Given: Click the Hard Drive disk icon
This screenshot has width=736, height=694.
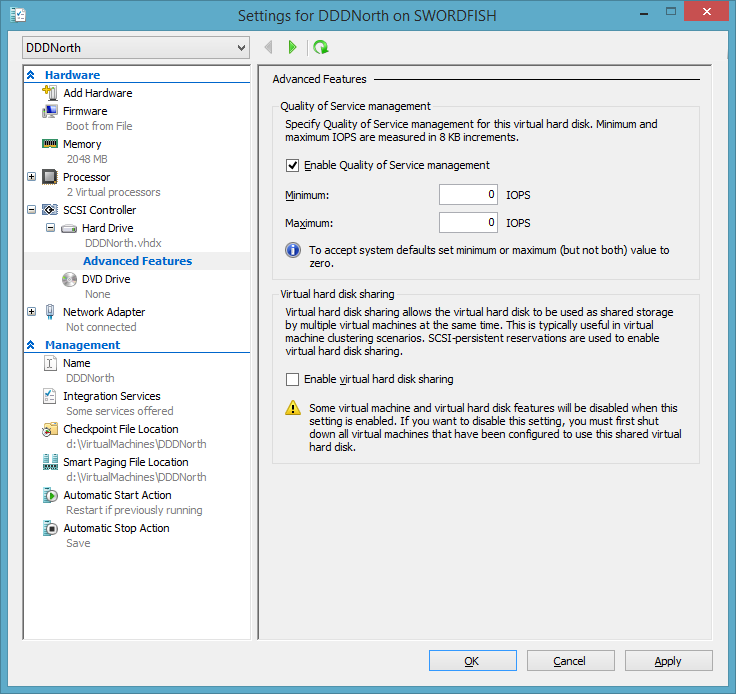Looking at the screenshot, I should tap(69, 229).
